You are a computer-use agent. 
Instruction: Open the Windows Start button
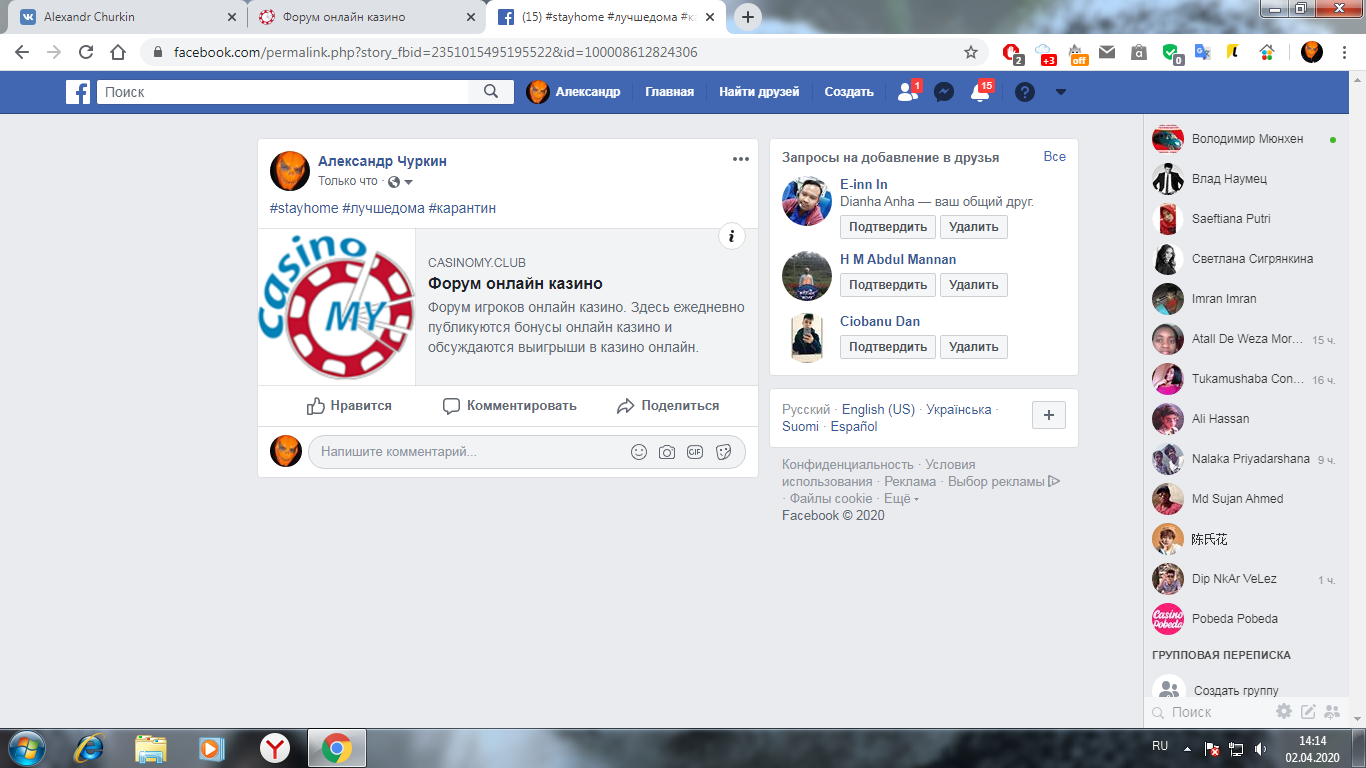coord(25,748)
